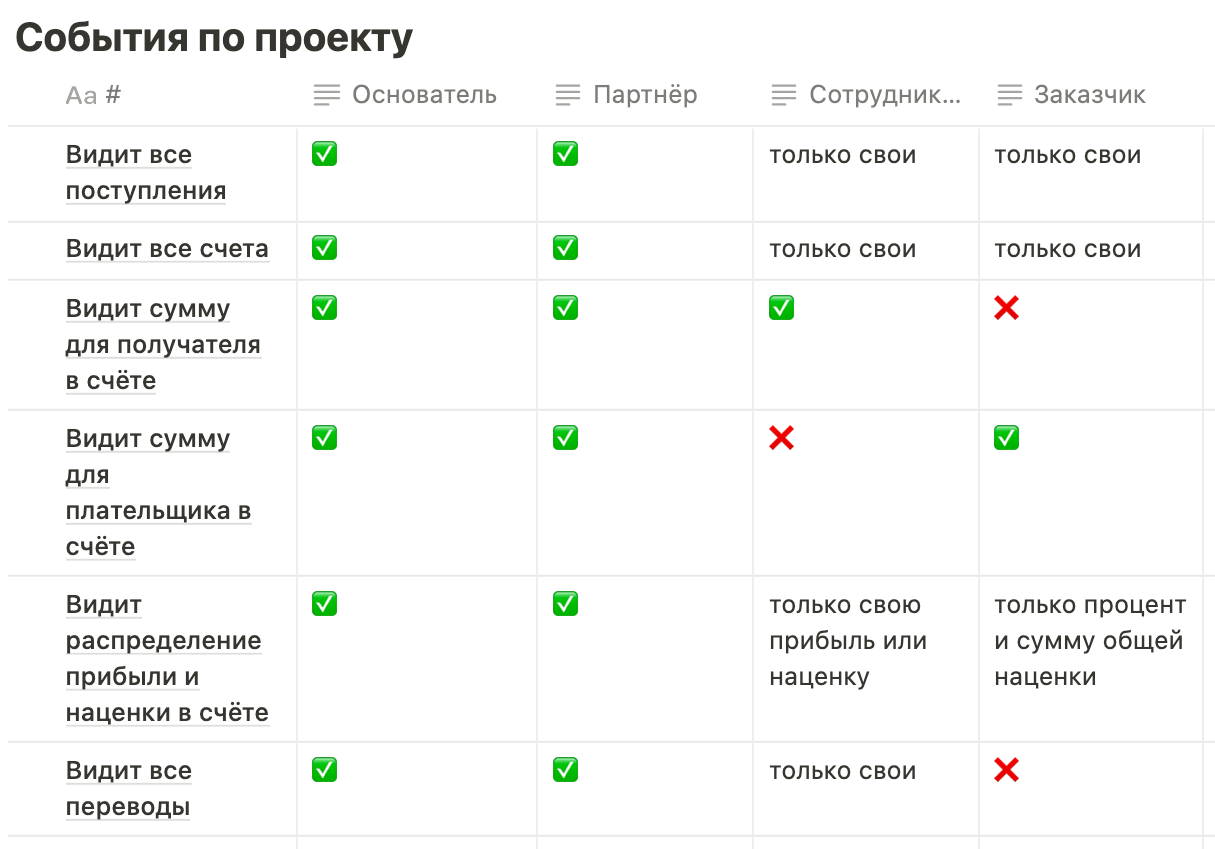Click the red cross in Заказчик column for получателя row

(1006, 308)
